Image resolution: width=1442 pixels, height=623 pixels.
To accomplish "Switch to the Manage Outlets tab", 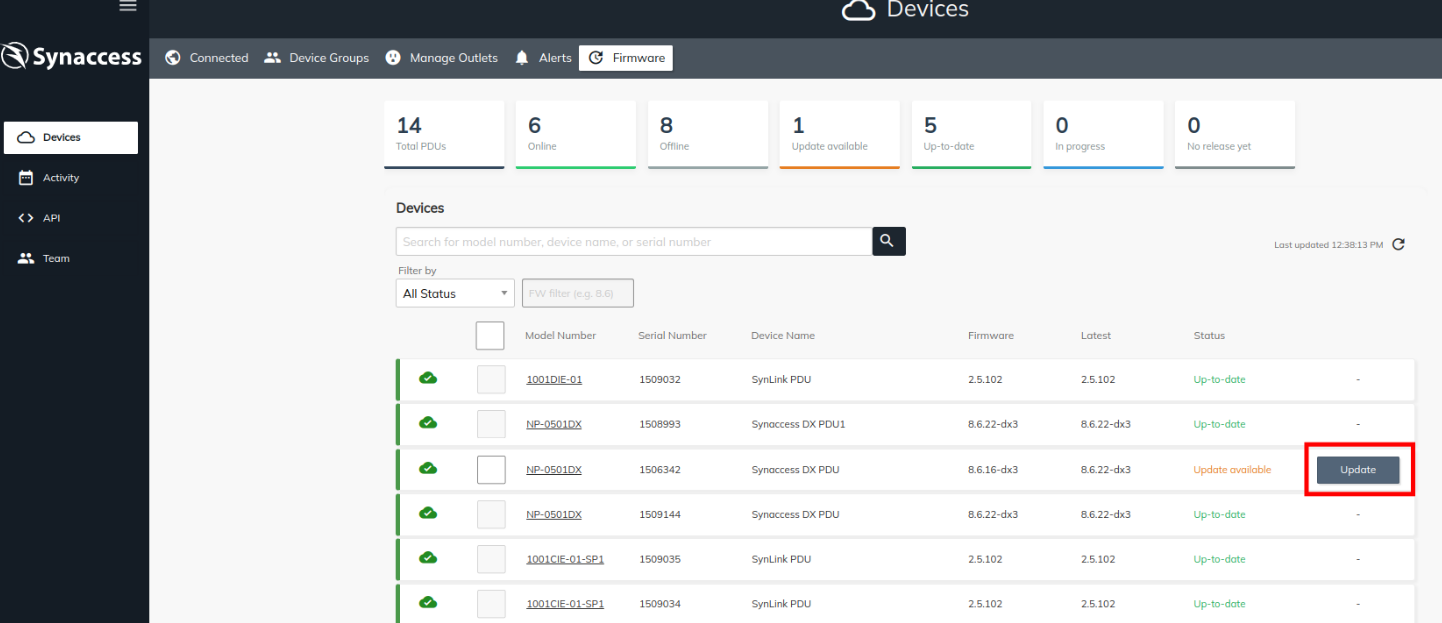I will tap(442, 58).
